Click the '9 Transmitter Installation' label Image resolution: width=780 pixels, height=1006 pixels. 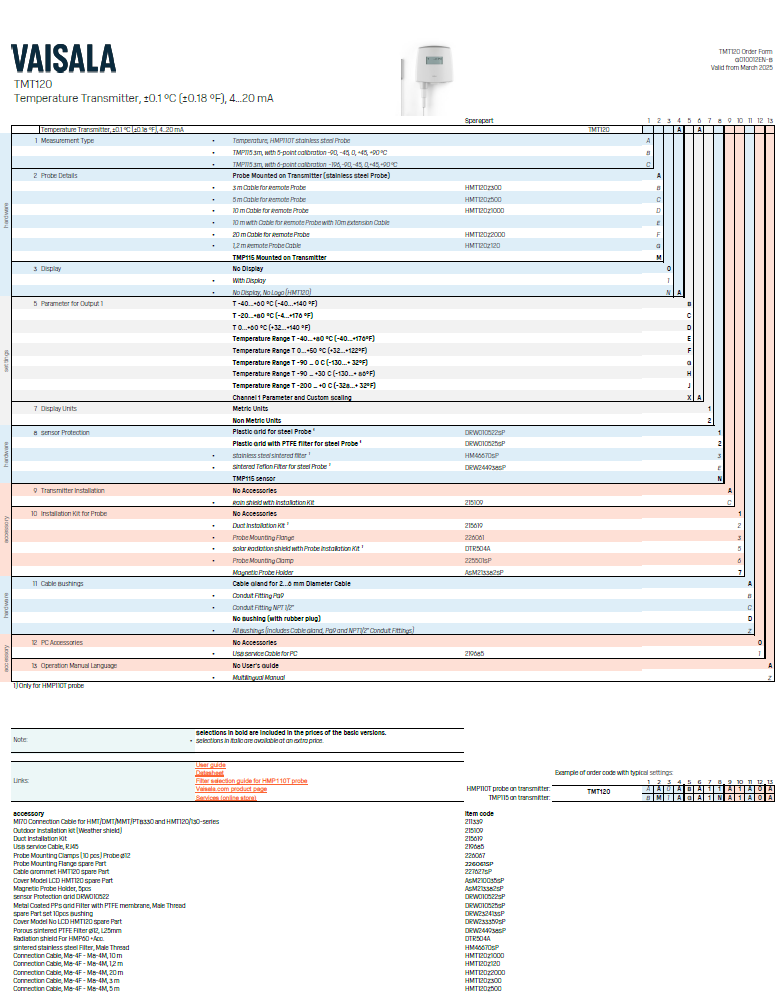(69, 491)
